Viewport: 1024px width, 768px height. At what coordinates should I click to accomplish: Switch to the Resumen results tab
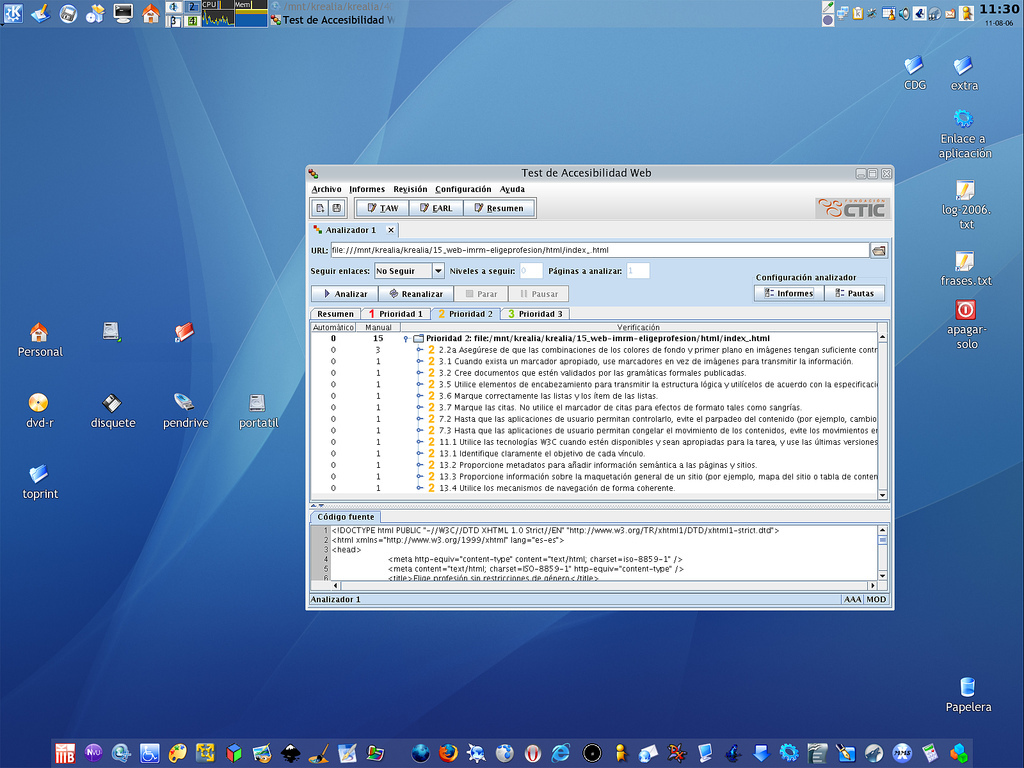click(335, 314)
